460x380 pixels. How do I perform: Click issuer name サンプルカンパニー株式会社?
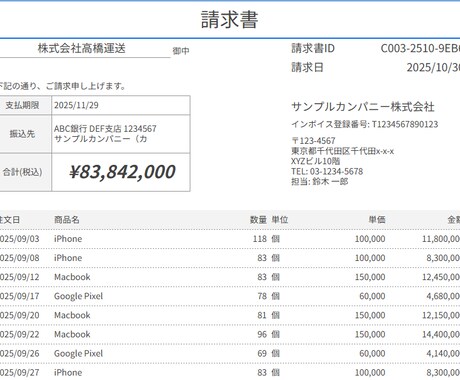click(x=363, y=107)
